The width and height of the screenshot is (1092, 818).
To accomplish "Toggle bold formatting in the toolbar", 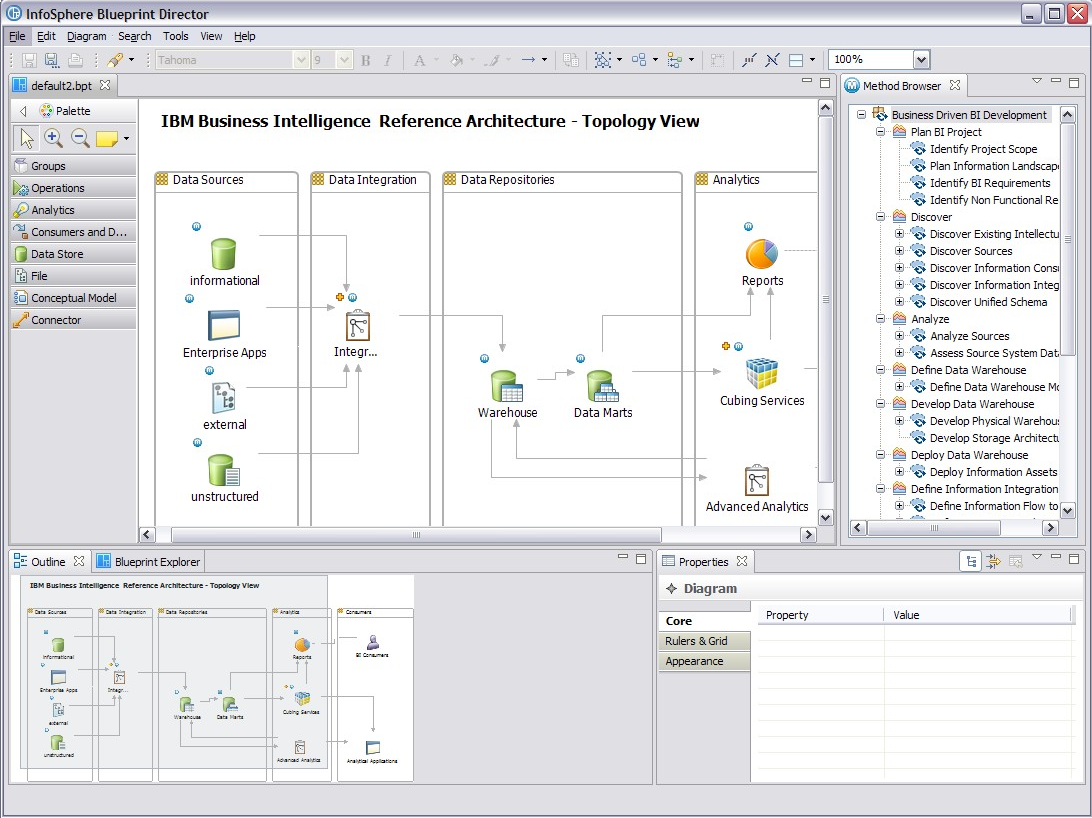I will tap(364, 59).
